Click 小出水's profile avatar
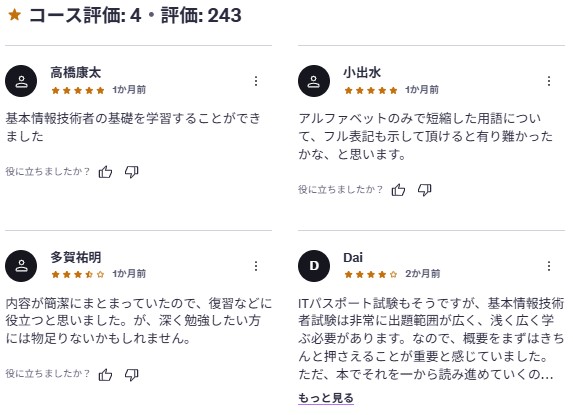The height and width of the screenshot is (415, 573). [314, 81]
